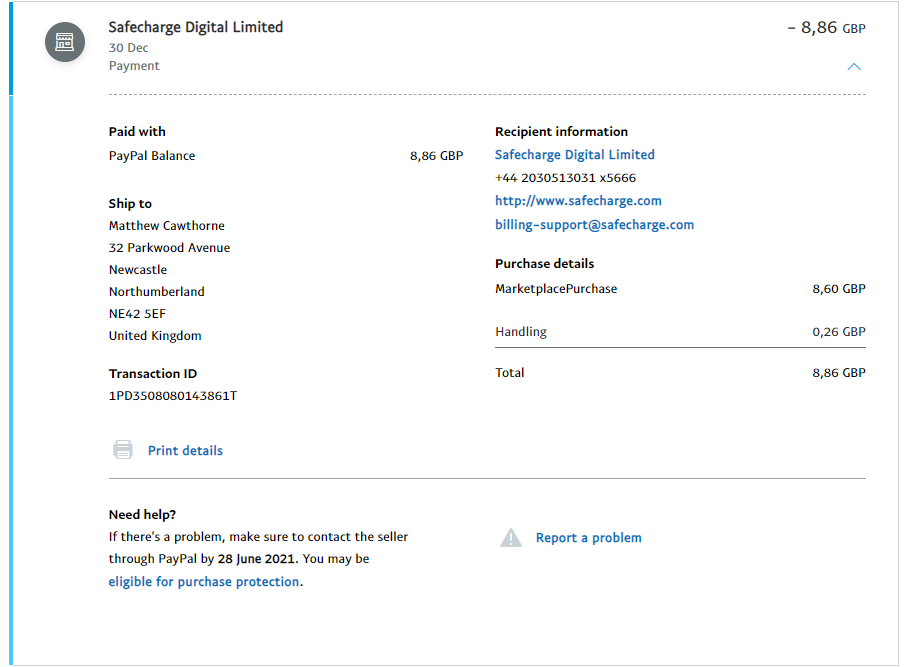Click the NE42 5EF postcode line
Screen dimensions: 907x667
pyautogui.click(x=138, y=314)
